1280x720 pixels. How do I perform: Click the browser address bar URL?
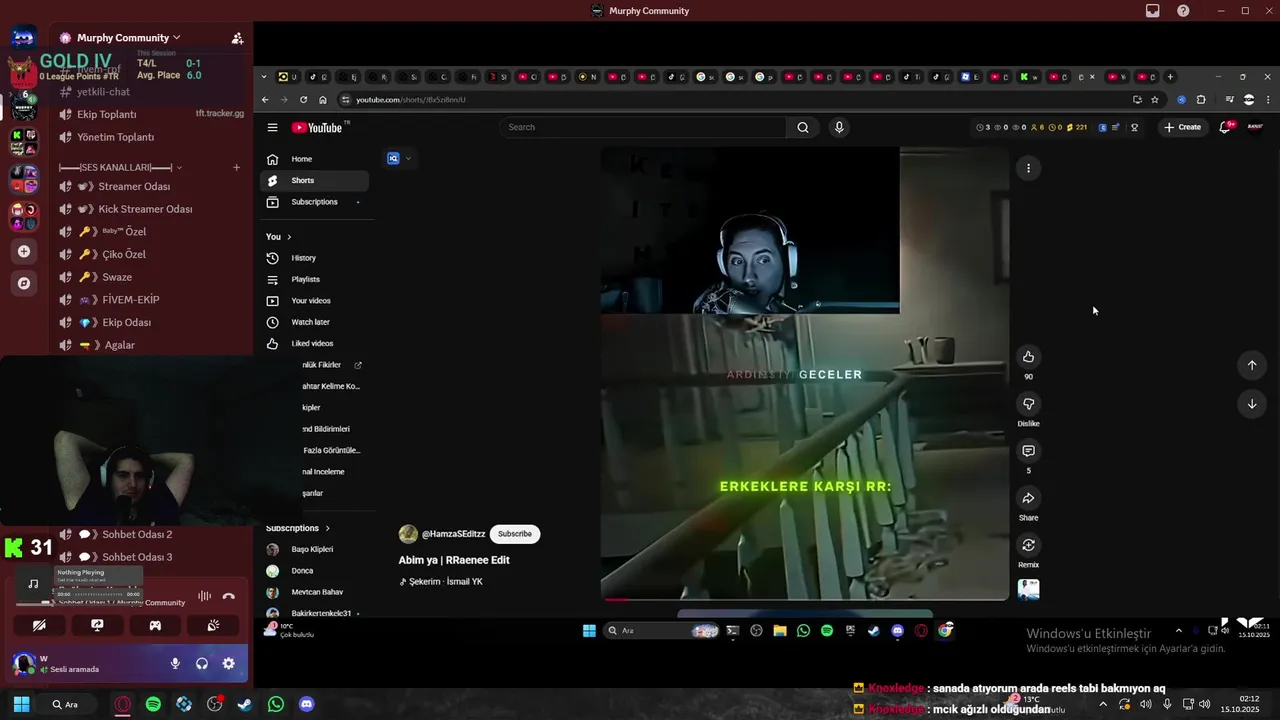[x=411, y=100]
